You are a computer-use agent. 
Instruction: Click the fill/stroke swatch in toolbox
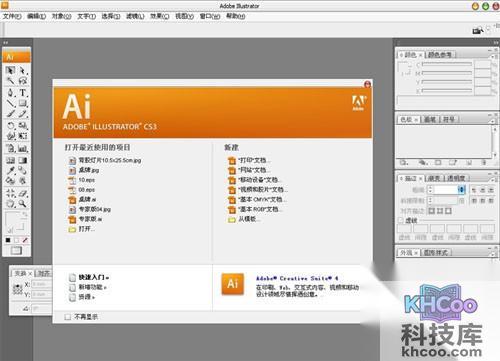pos(15,221)
